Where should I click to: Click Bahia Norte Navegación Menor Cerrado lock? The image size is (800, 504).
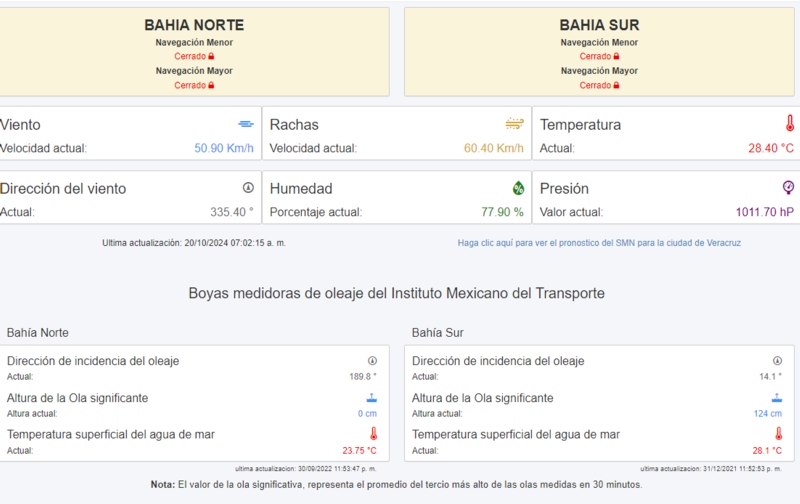click(x=211, y=56)
